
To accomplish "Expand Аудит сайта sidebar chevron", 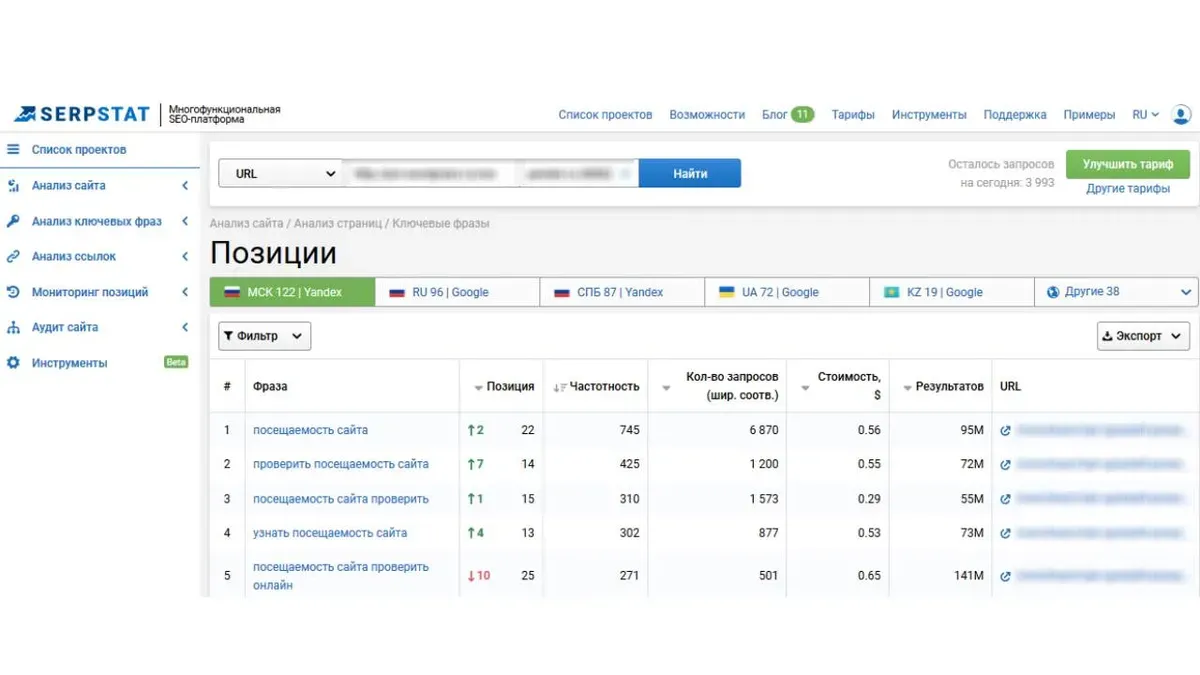I will pyautogui.click(x=185, y=327).
